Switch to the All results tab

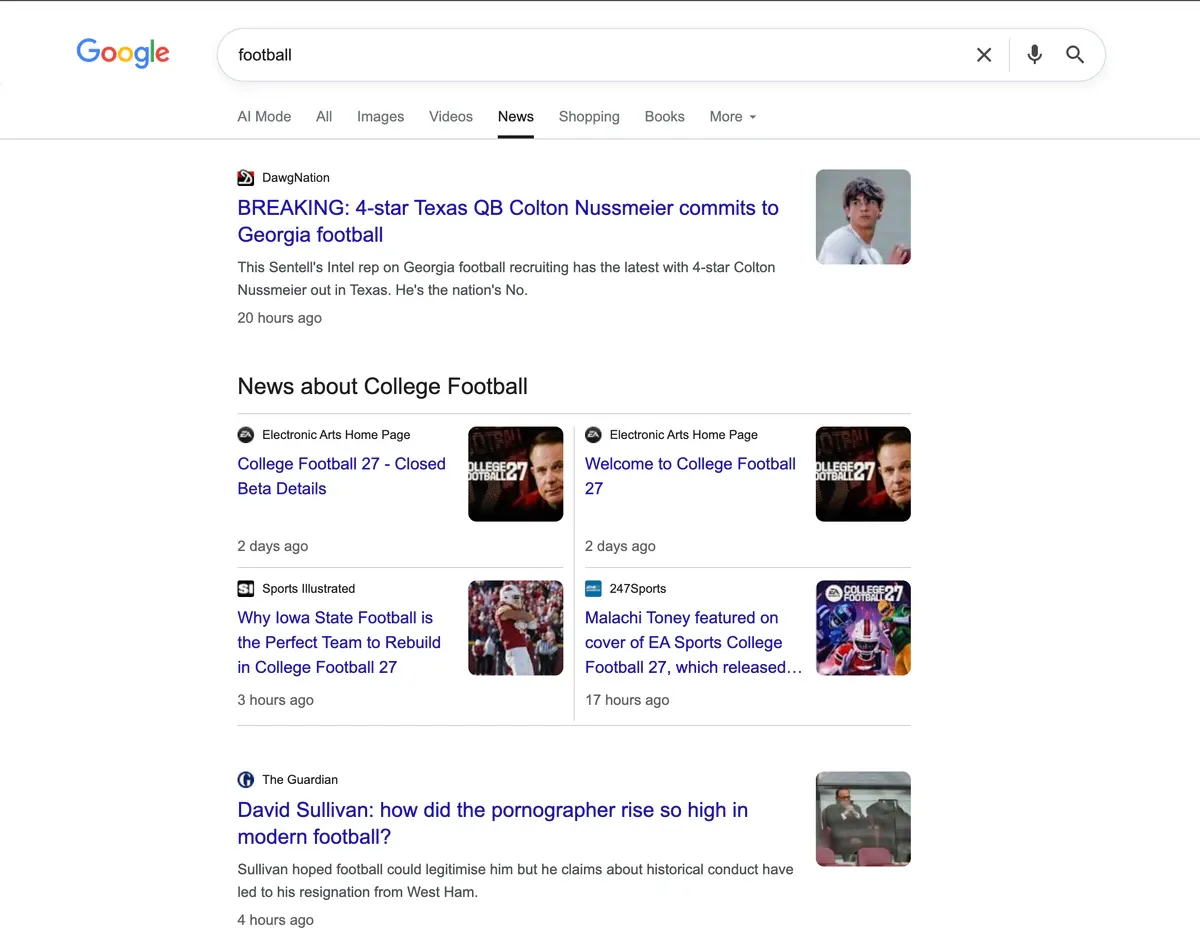click(324, 117)
